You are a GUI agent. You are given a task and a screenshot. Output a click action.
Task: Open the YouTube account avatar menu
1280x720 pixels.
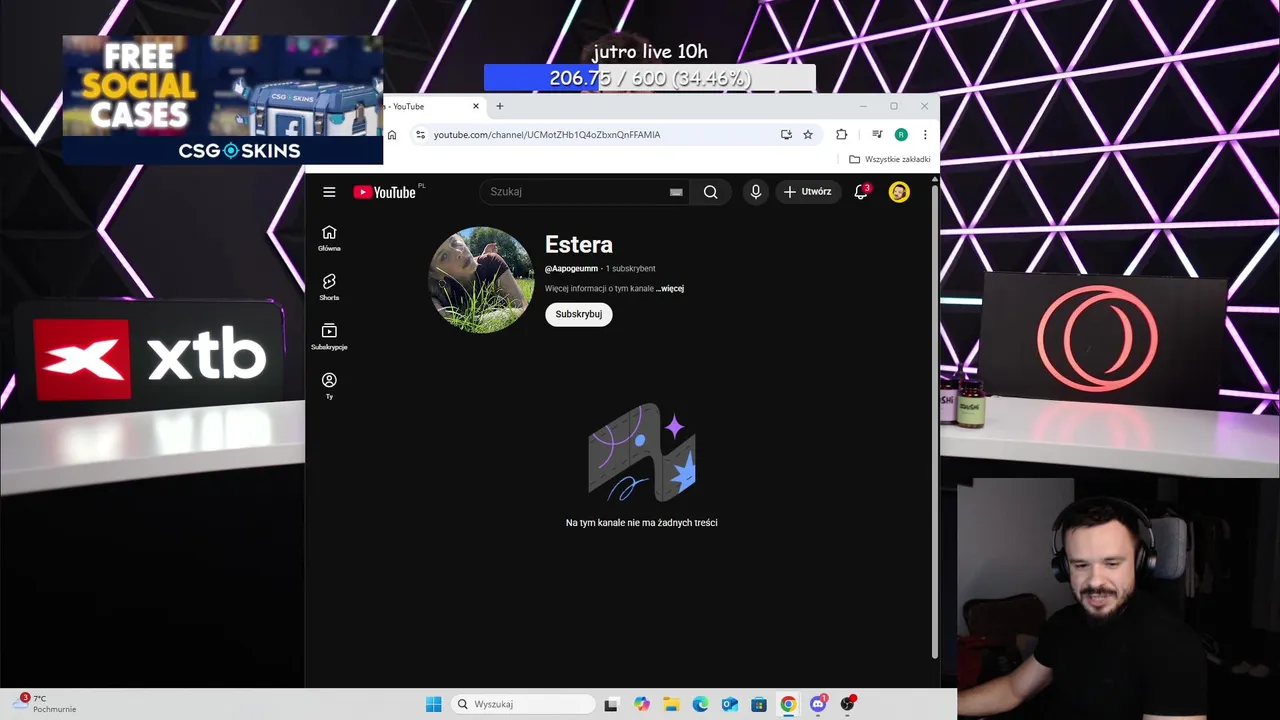[x=899, y=192]
